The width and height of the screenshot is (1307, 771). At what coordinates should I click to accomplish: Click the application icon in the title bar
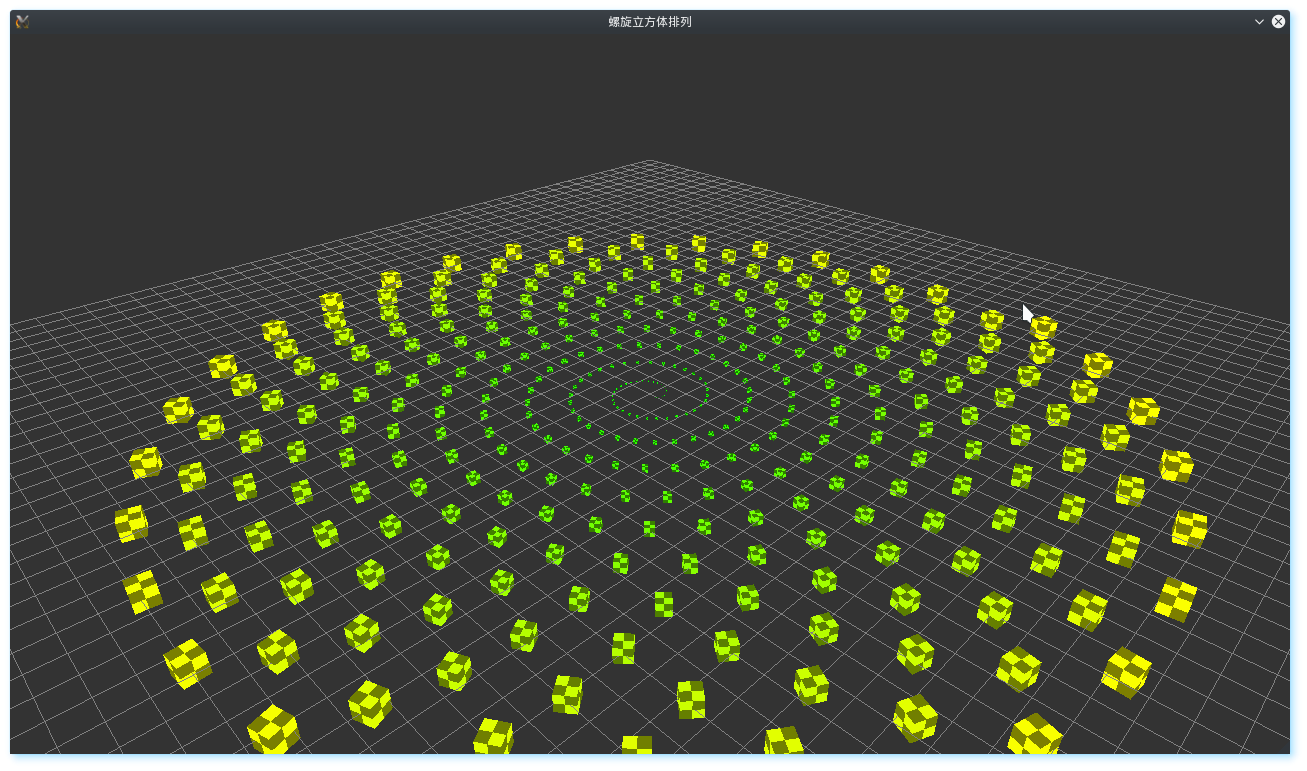click(x=22, y=21)
